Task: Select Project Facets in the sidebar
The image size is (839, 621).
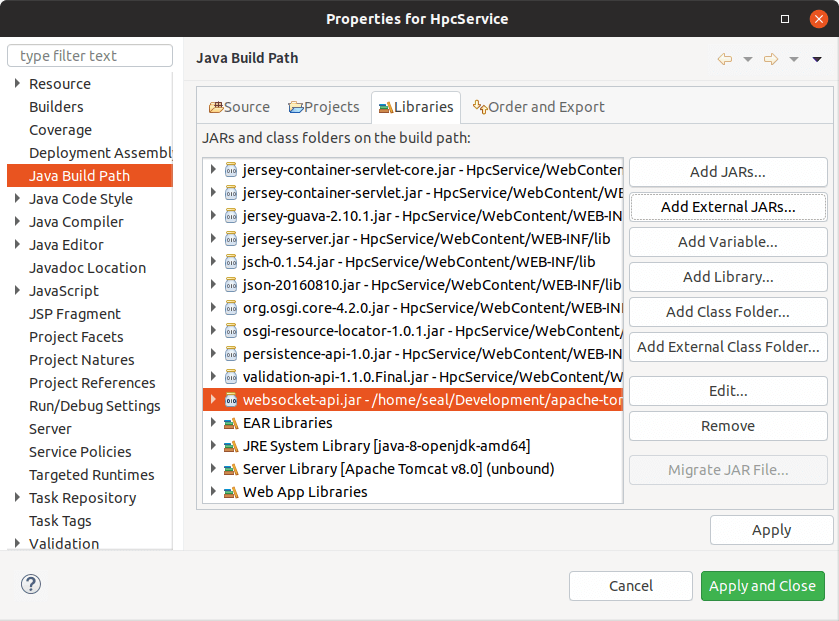Action: 76,337
